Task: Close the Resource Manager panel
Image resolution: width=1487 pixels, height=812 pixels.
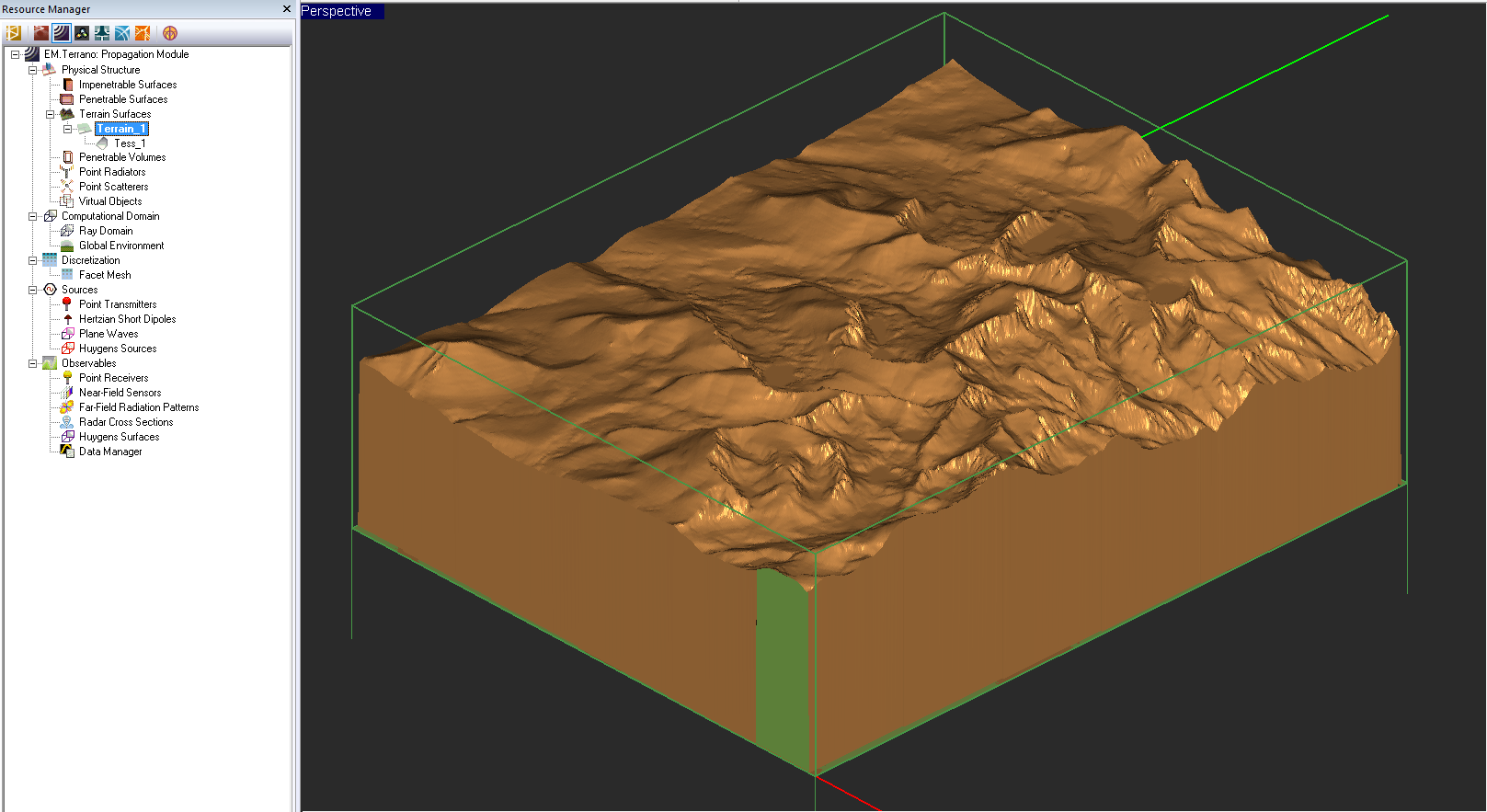Action: (x=287, y=9)
